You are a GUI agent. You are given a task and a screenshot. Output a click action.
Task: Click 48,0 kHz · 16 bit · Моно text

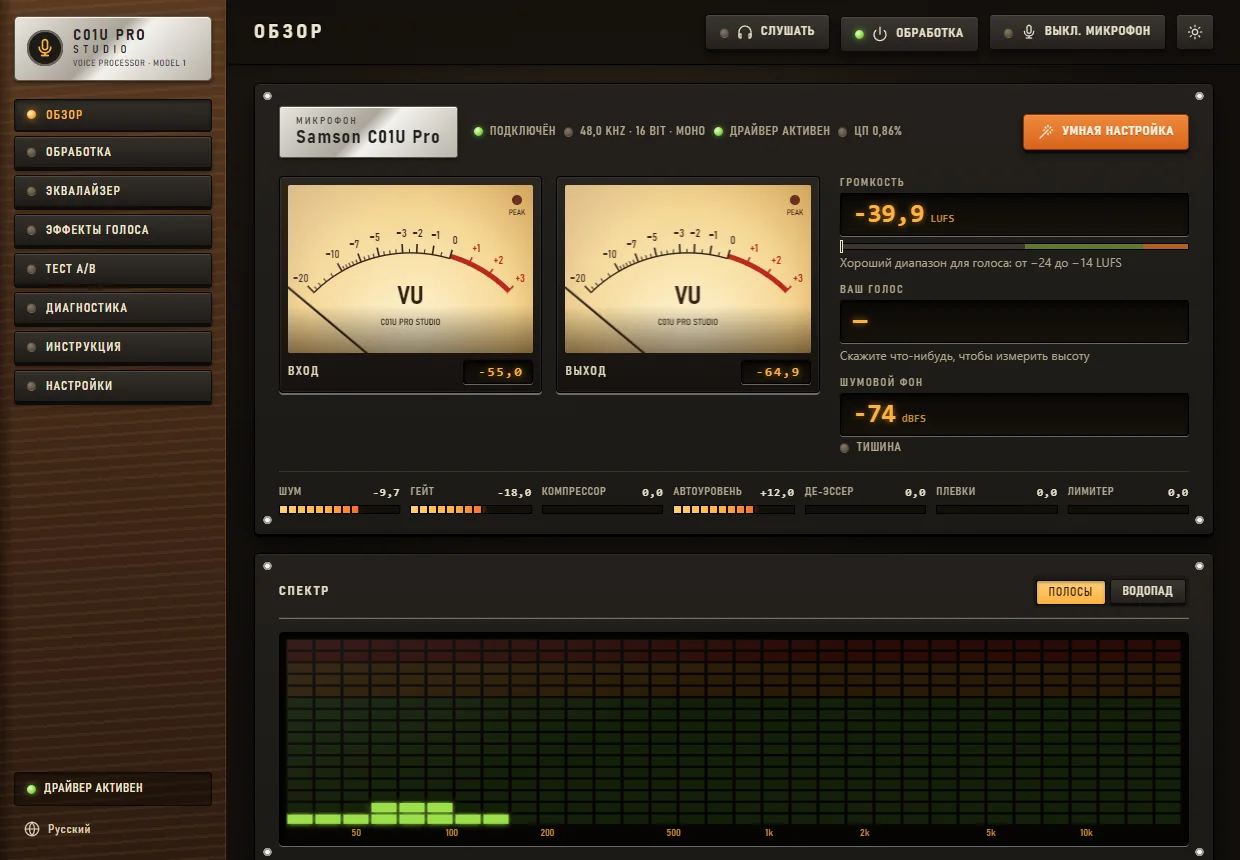pos(642,131)
